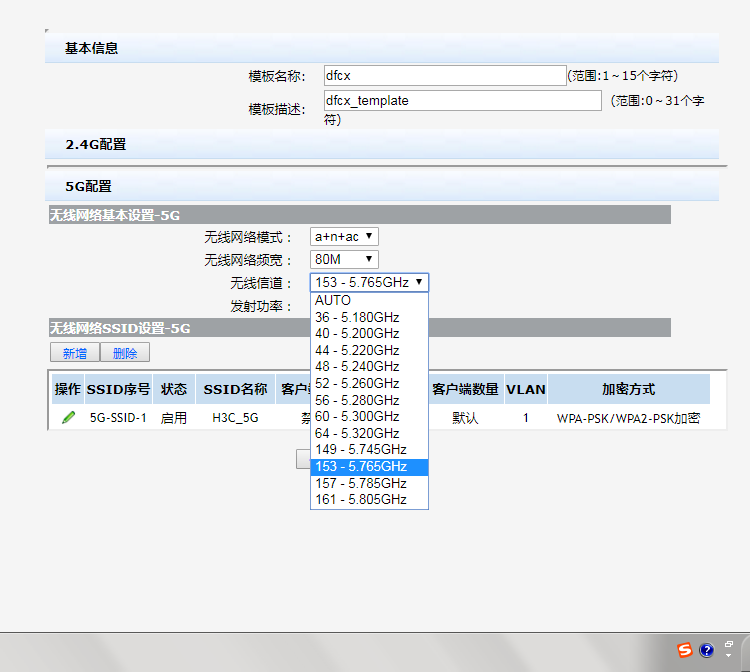Select channel 48 - 5.240GHz
The image size is (750, 672).
coord(369,366)
